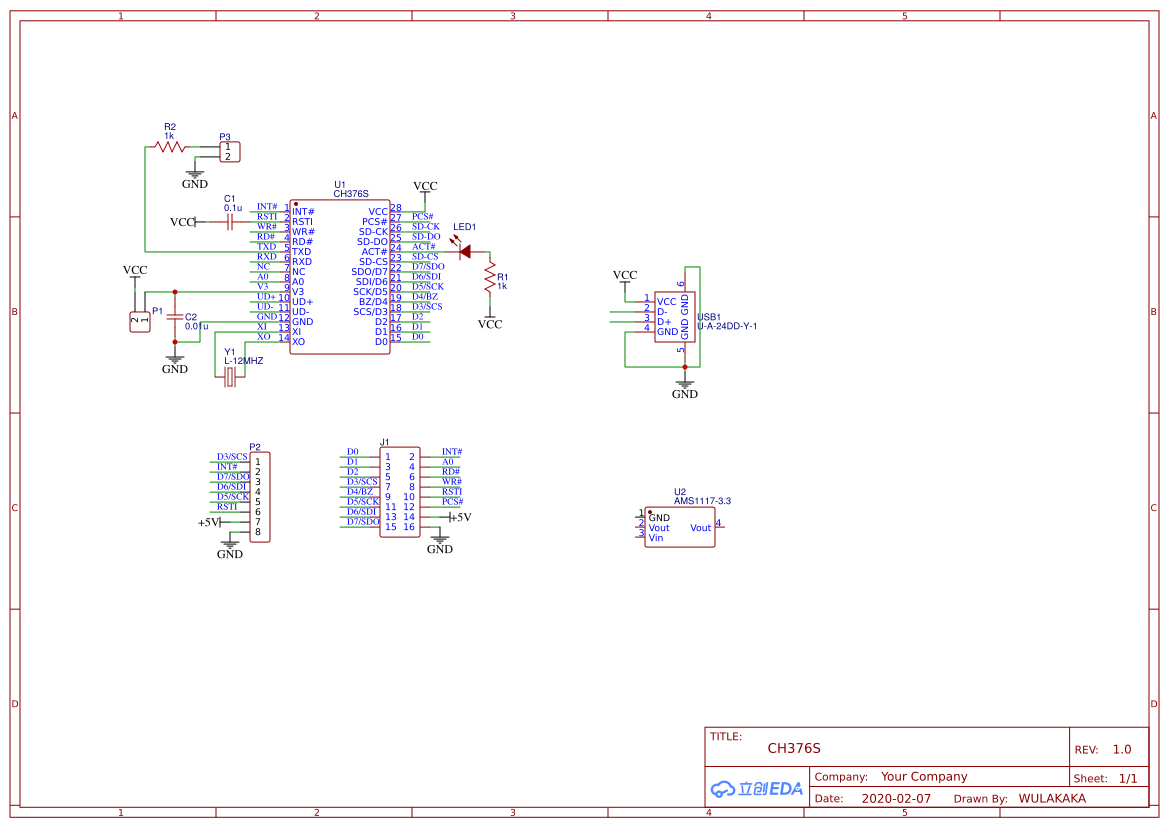Click the AMS1117-3.3 value label
This screenshot has width=1169, height=828.
pos(702,501)
